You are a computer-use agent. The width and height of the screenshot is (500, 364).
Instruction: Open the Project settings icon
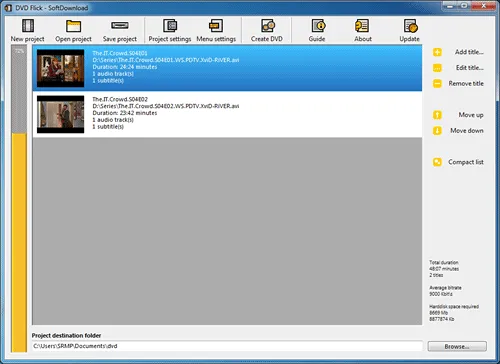tap(170, 26)
